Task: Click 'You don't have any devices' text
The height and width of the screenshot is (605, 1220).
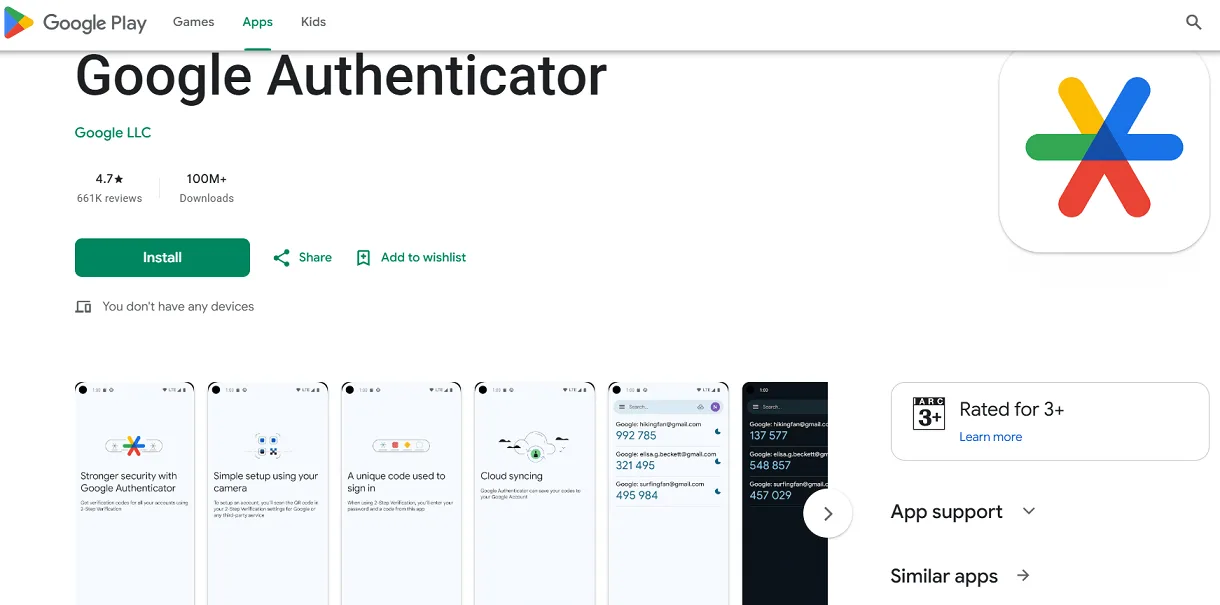Action: coord(178,307)
